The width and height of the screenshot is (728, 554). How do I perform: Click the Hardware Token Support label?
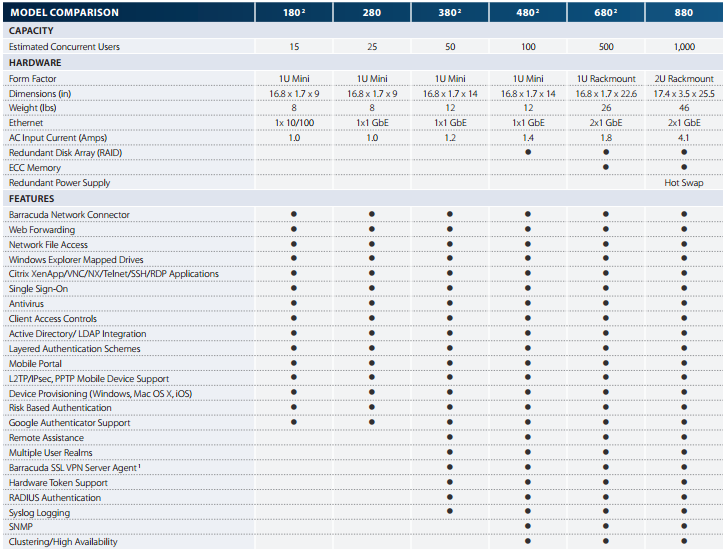pyautogui.click(x=58, y=483)
